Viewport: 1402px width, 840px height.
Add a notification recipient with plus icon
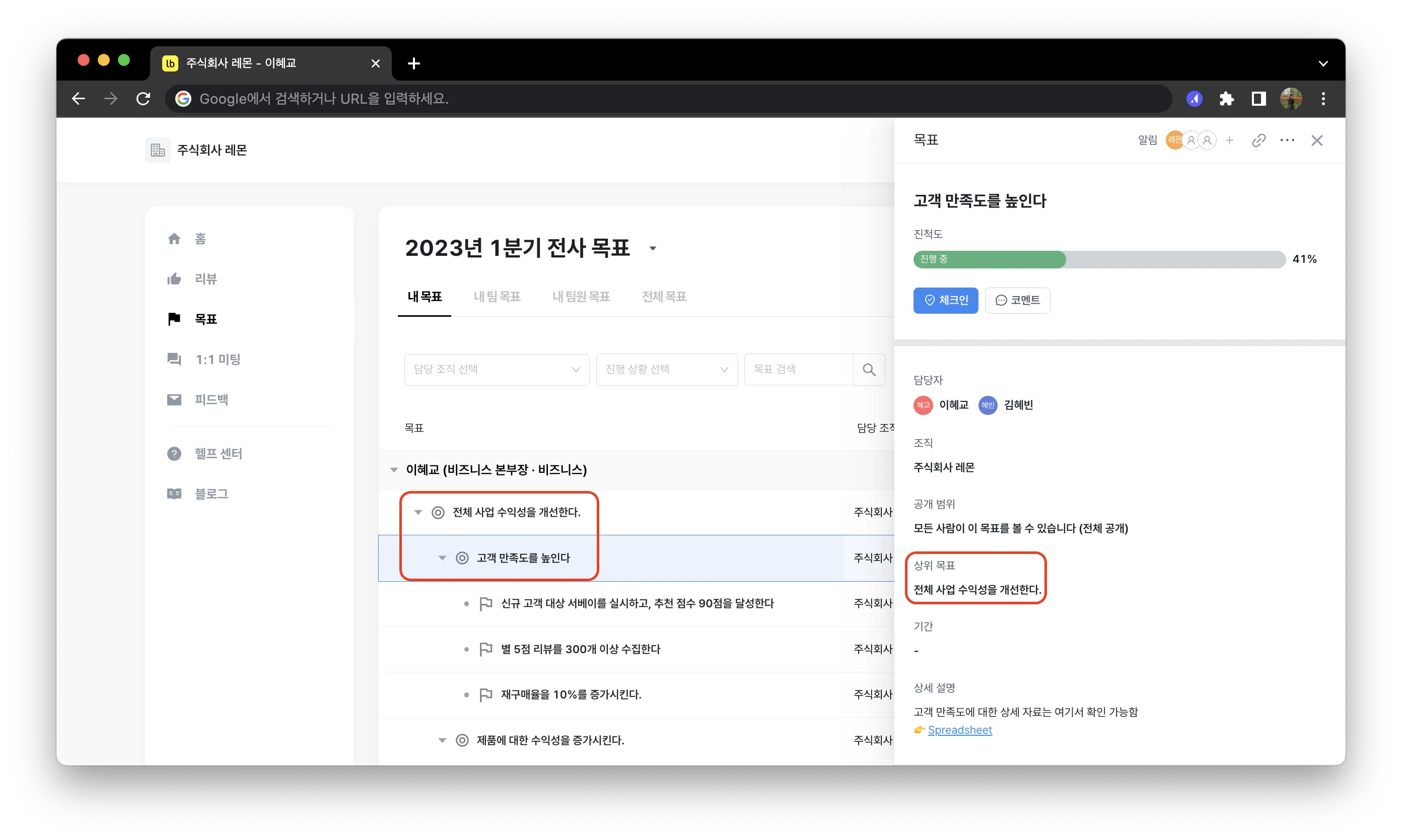tap(1229, 141)
